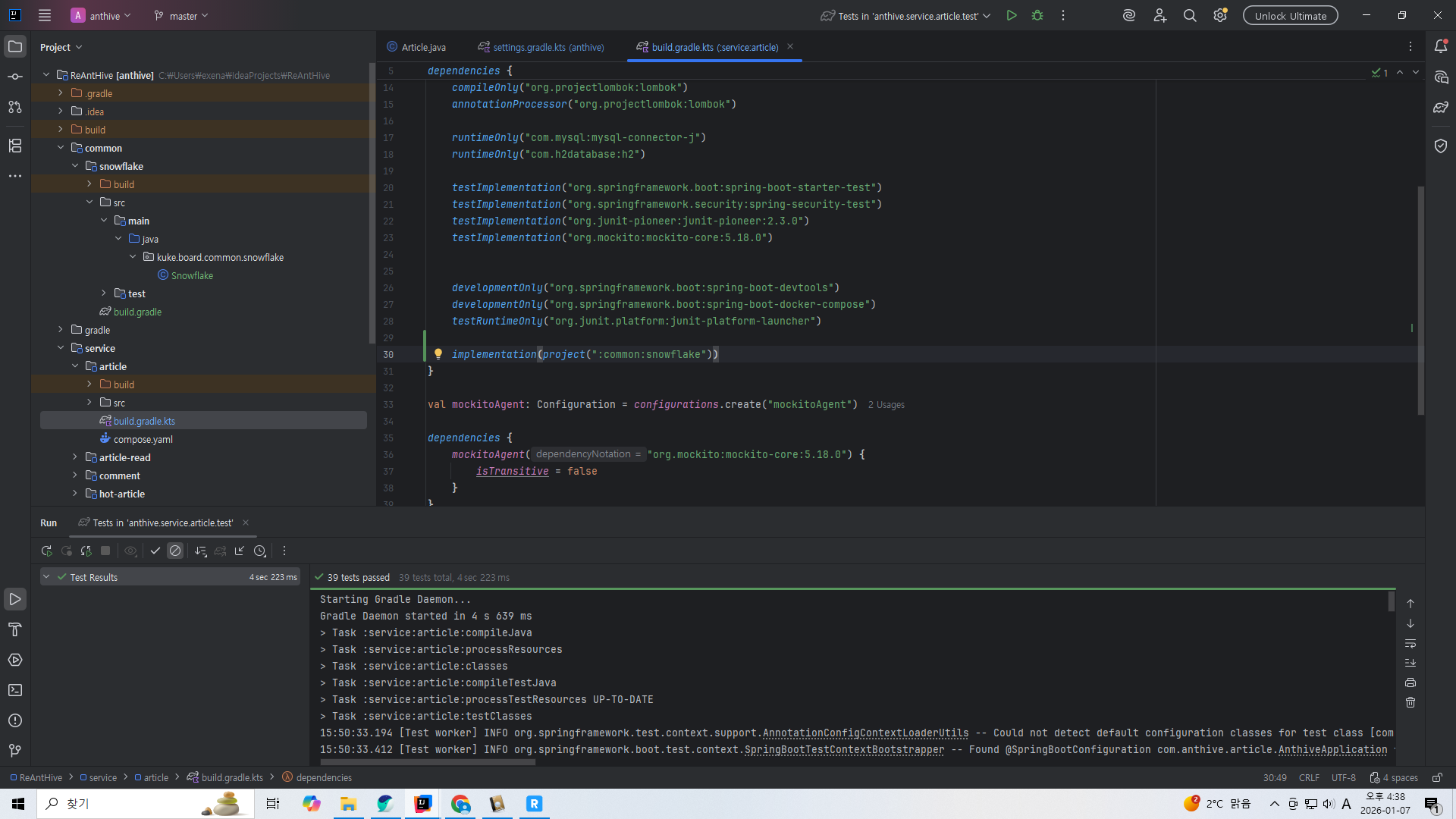
Task: Open Pull Requests tool window icon
Action: tap(15, 107)
